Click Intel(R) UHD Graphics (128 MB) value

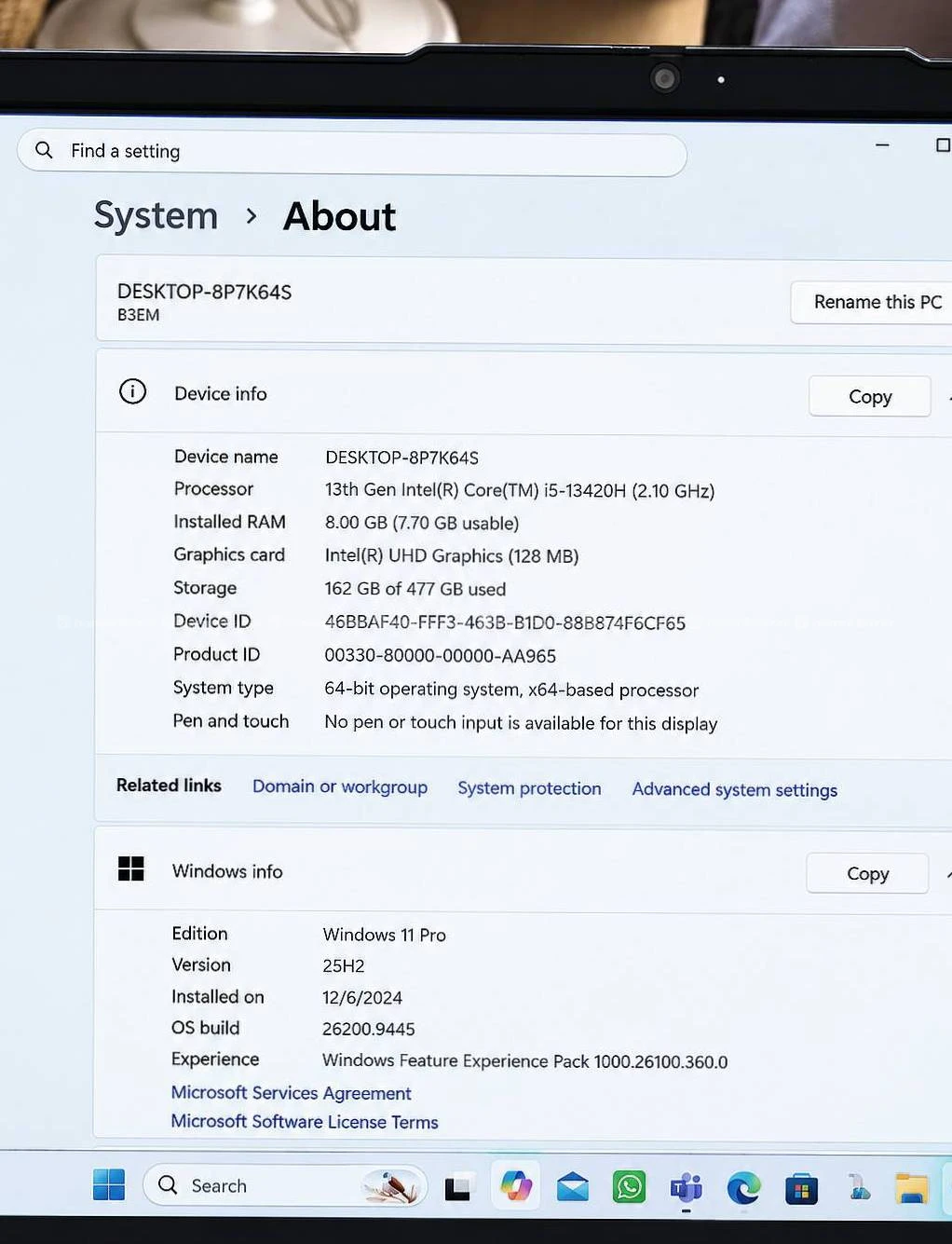452,555
